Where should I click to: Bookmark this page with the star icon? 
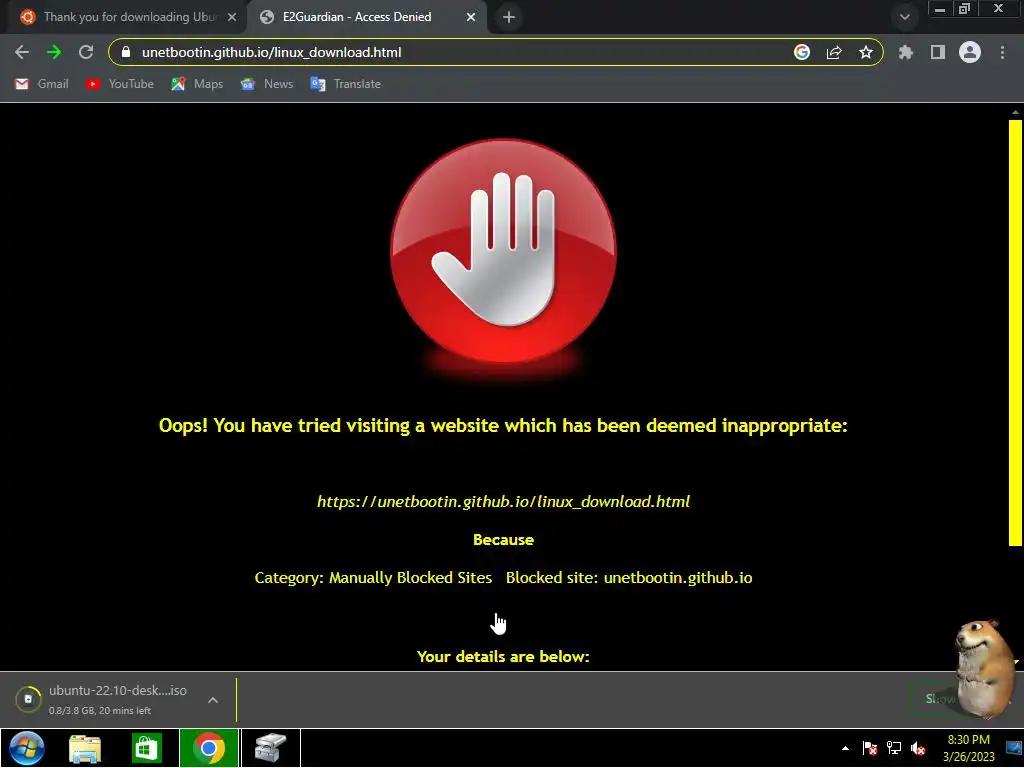click(866, 52)
